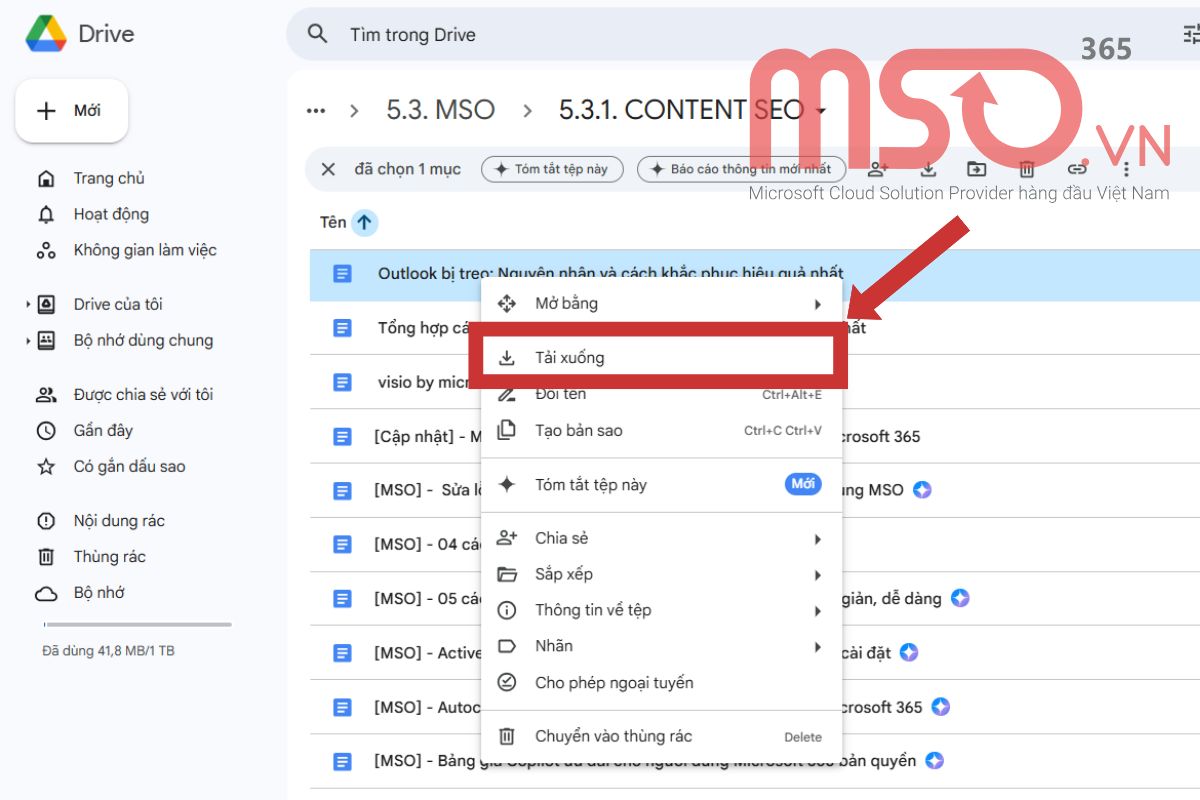Click Gemini badge beside 'bản quyền'
The image size is (1200, 800).
coord(934,760)
